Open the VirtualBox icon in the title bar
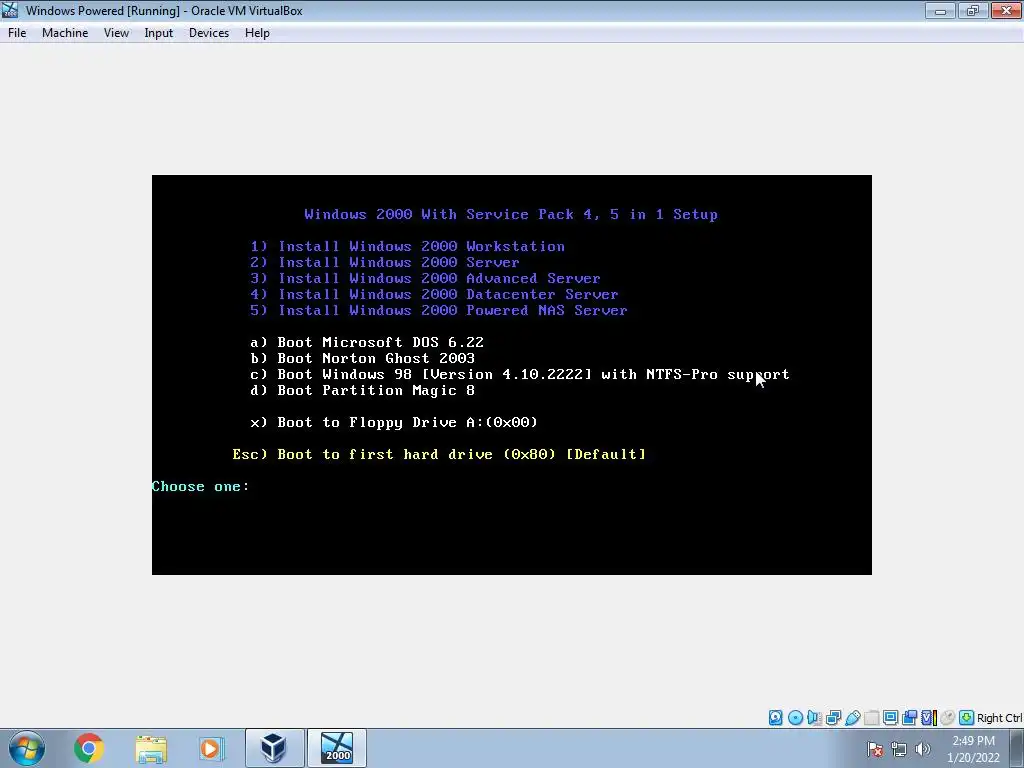Screen dimensions: 1024x768 click(10, 10)
